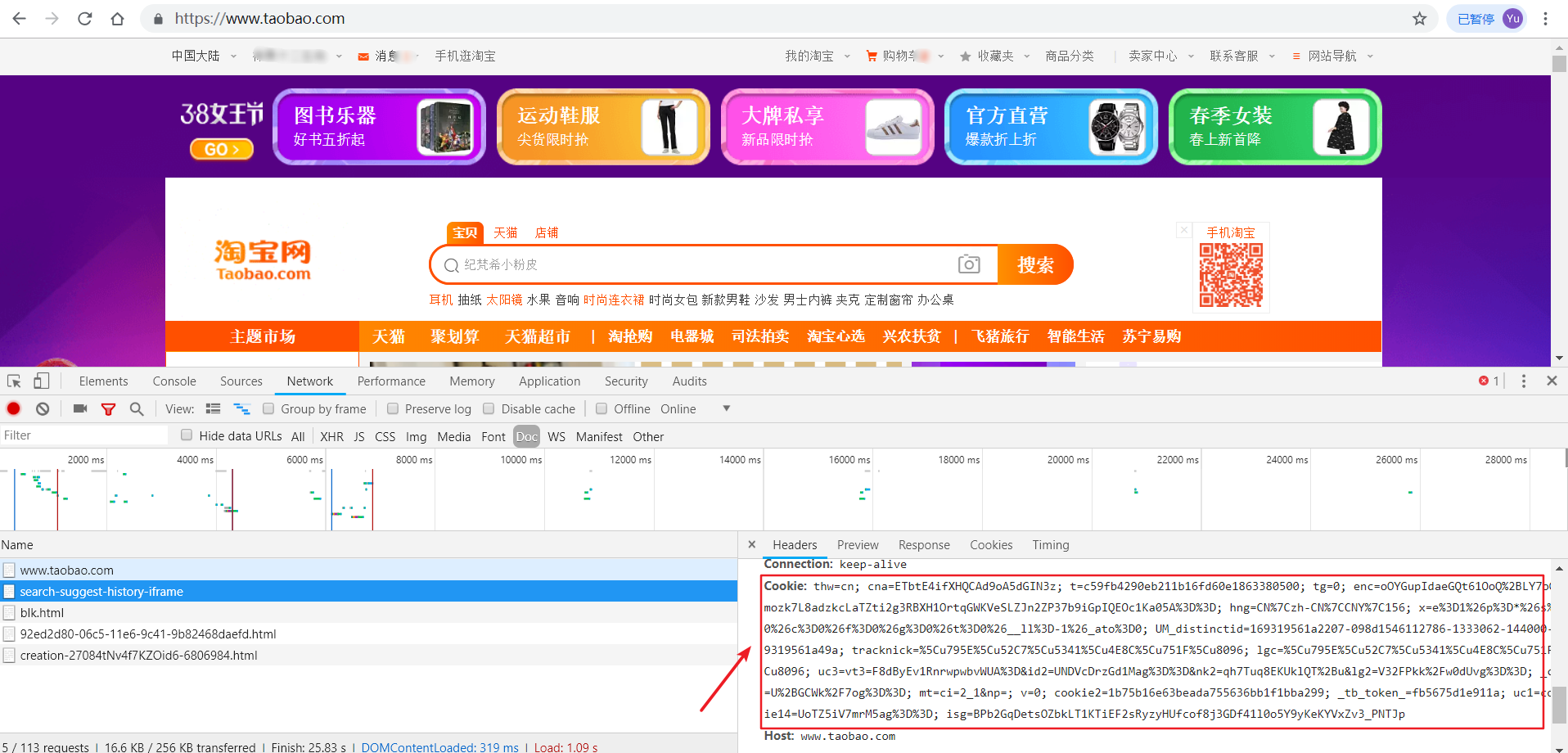Screen dimensions: 1568x753
Task: Enable Preserve log checkbox
Action: coord(393,408)
